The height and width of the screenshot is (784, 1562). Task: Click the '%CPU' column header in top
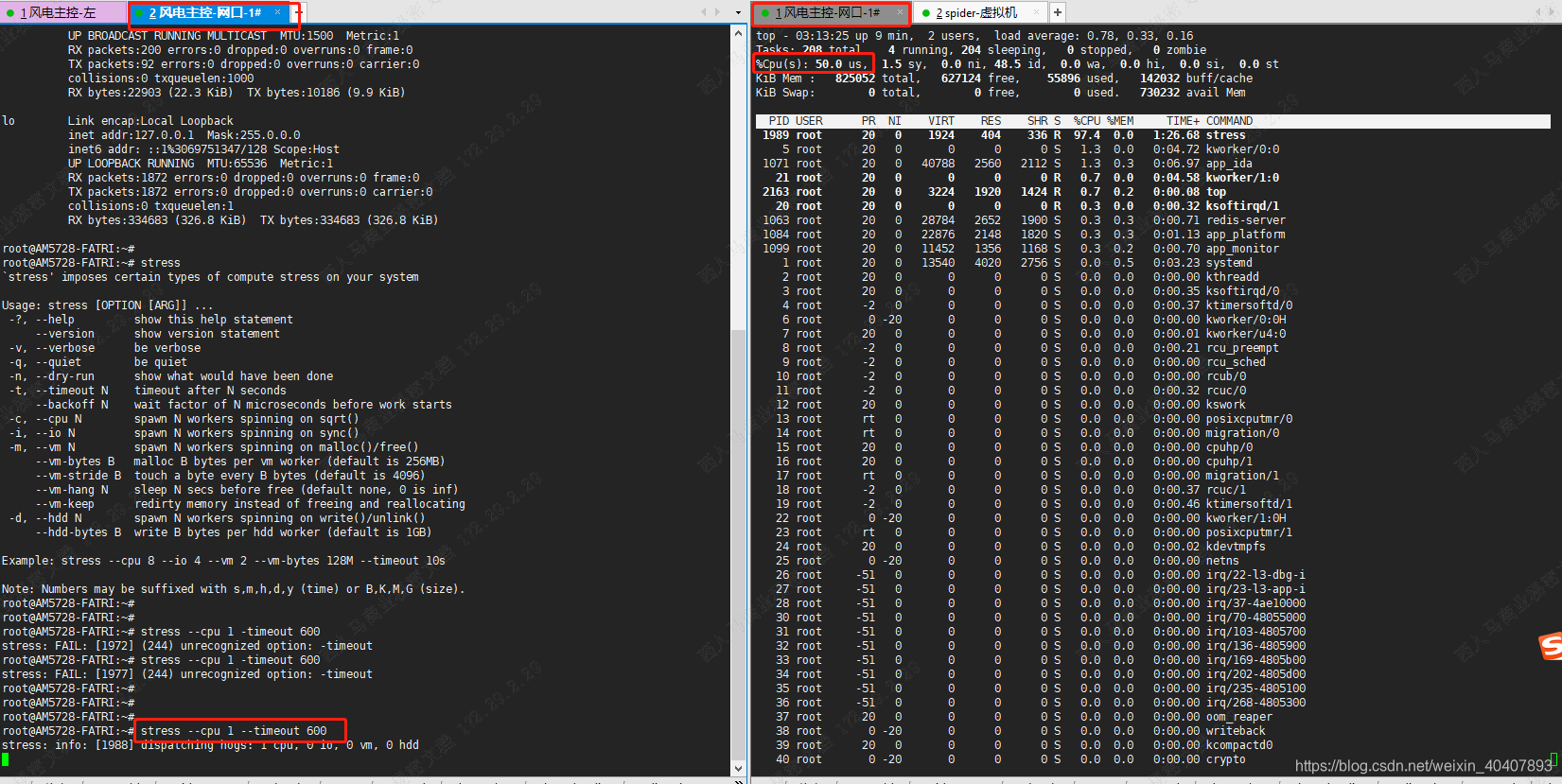(1087, 121)
